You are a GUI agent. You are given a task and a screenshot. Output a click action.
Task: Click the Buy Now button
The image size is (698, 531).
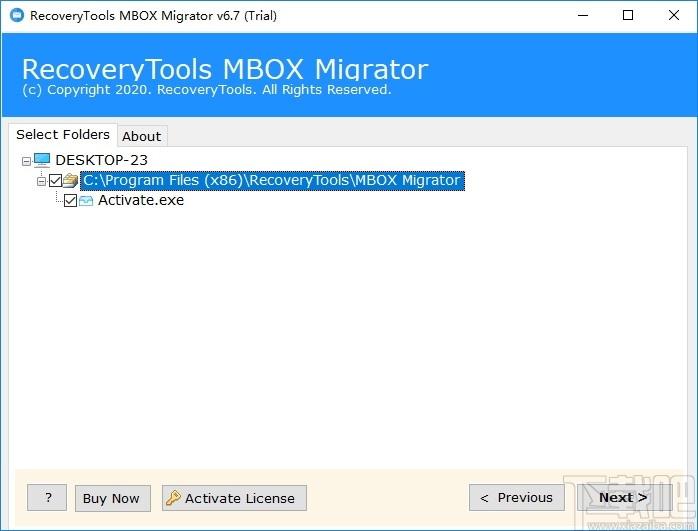tap(113, 498)
